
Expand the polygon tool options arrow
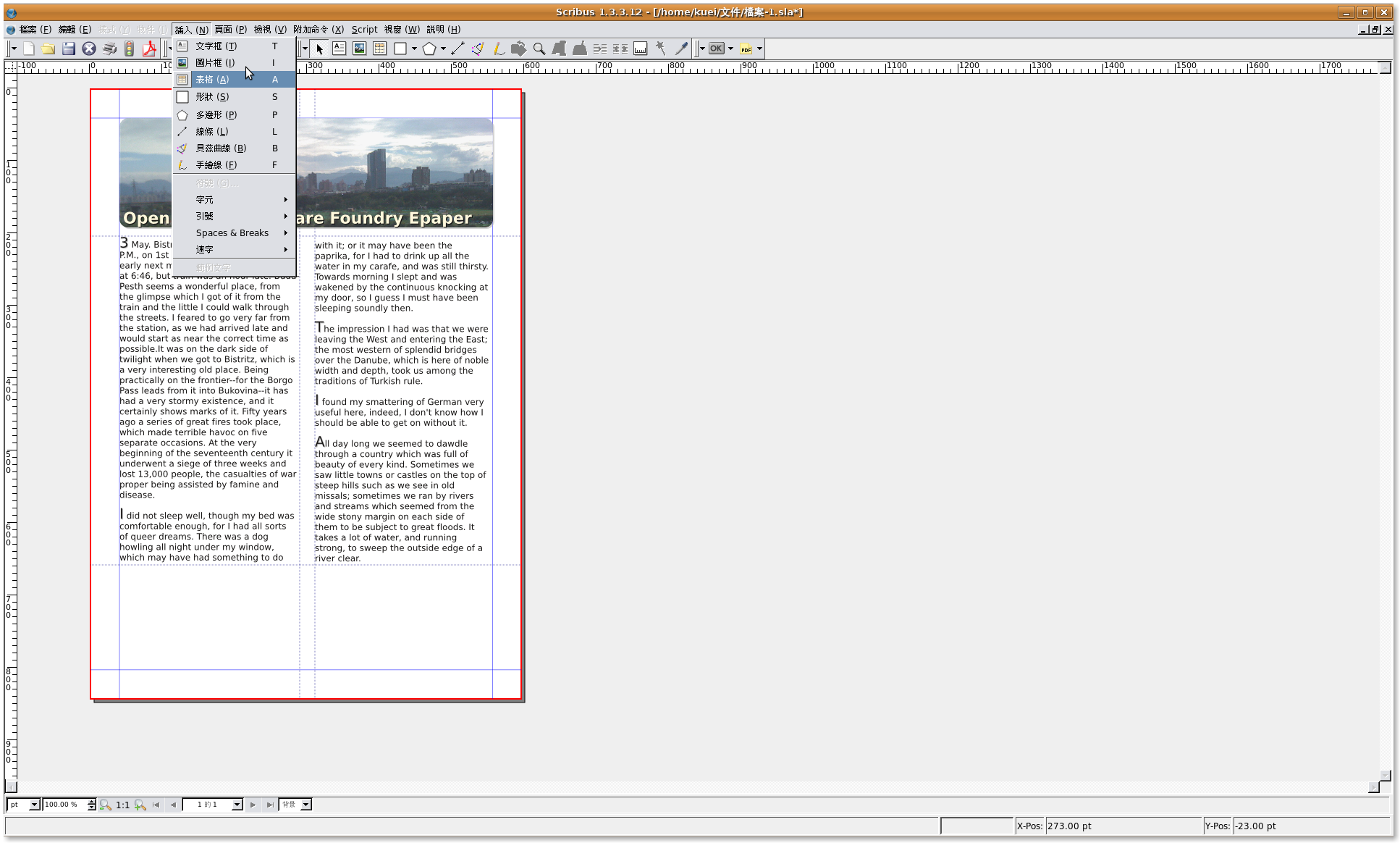point(443,49)
